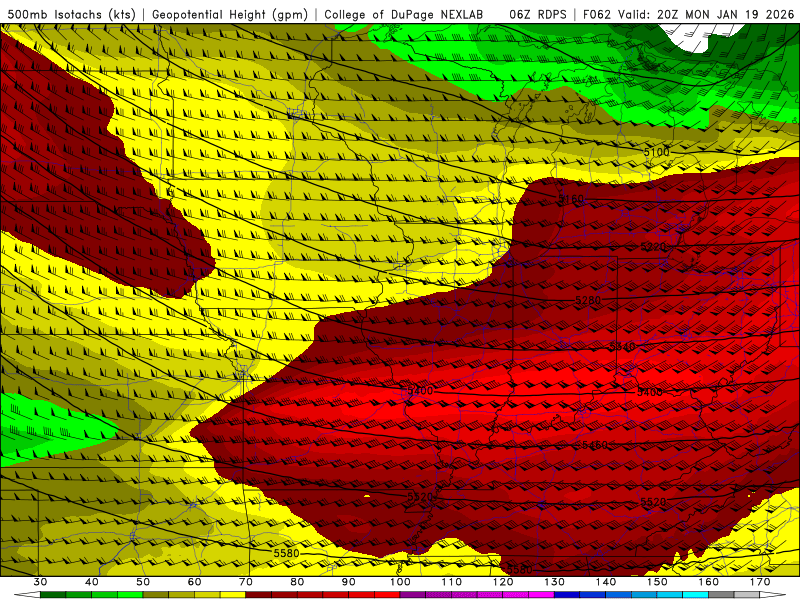Pick the darkest green swatch starting at 30
The width and height of the screenshot is (800, 600).
53,595
